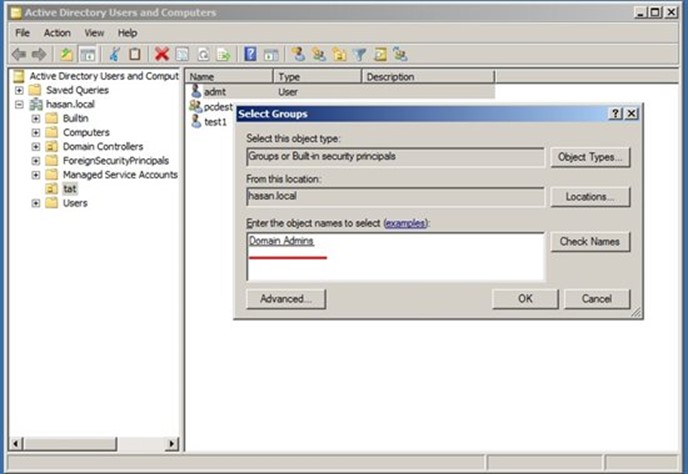Click the red Delete icon in toolbar
The image size is (688, 474).
tap(161, 54)
